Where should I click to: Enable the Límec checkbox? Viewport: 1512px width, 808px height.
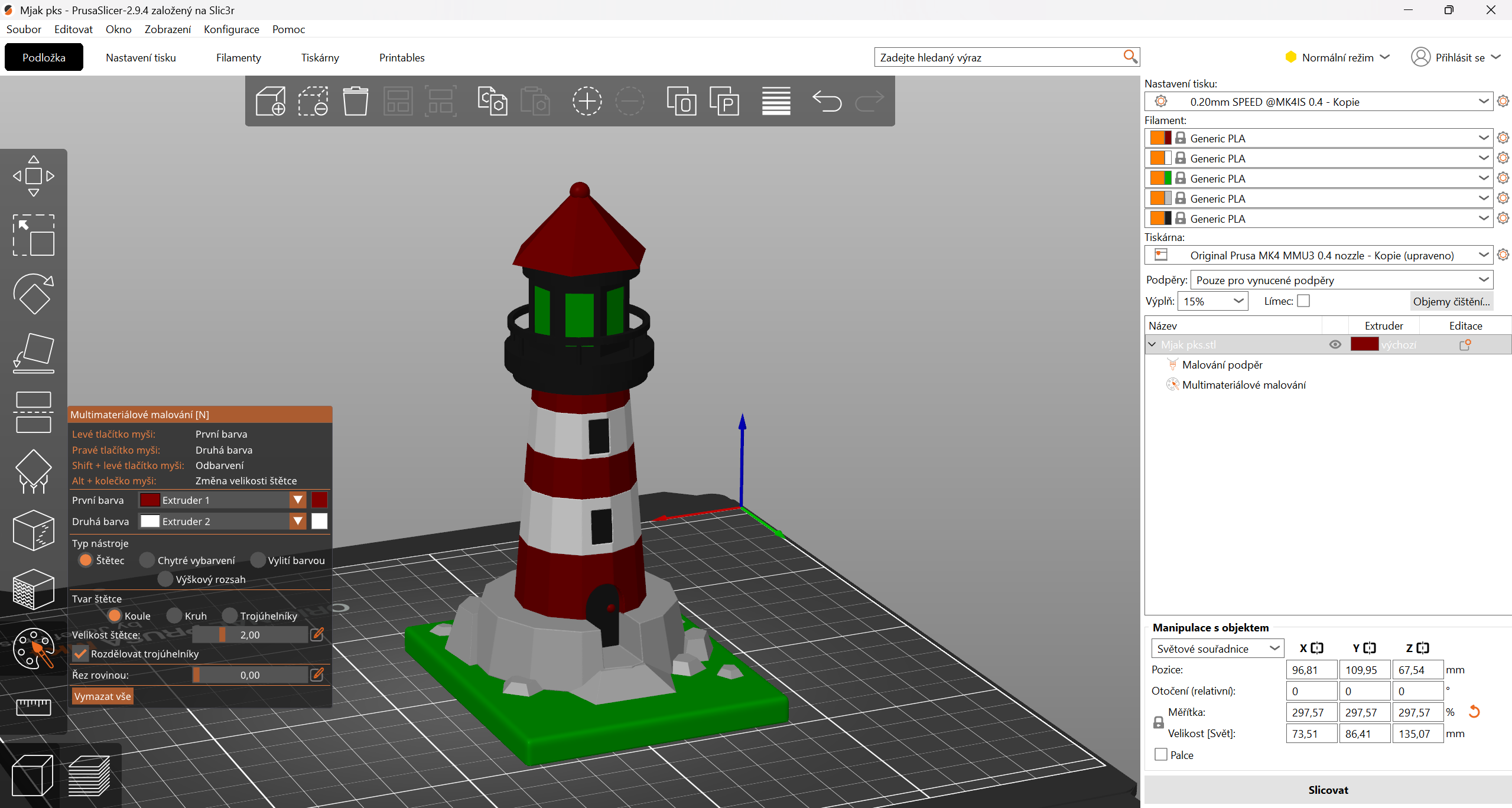coord(1303,301)
